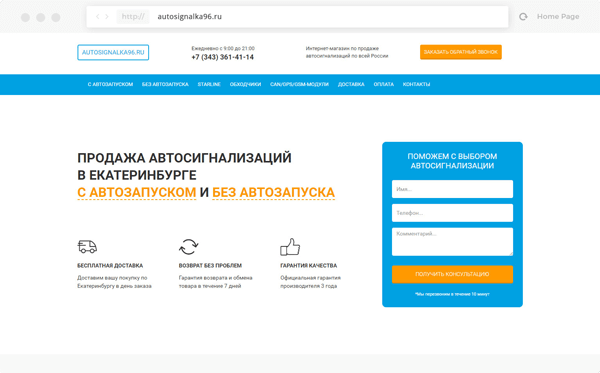Screen dimensions: 600x373
Task: Click the ГАРАНТИЯ КАЧЕСТВА heading
Action: click(x=308, y=265)
